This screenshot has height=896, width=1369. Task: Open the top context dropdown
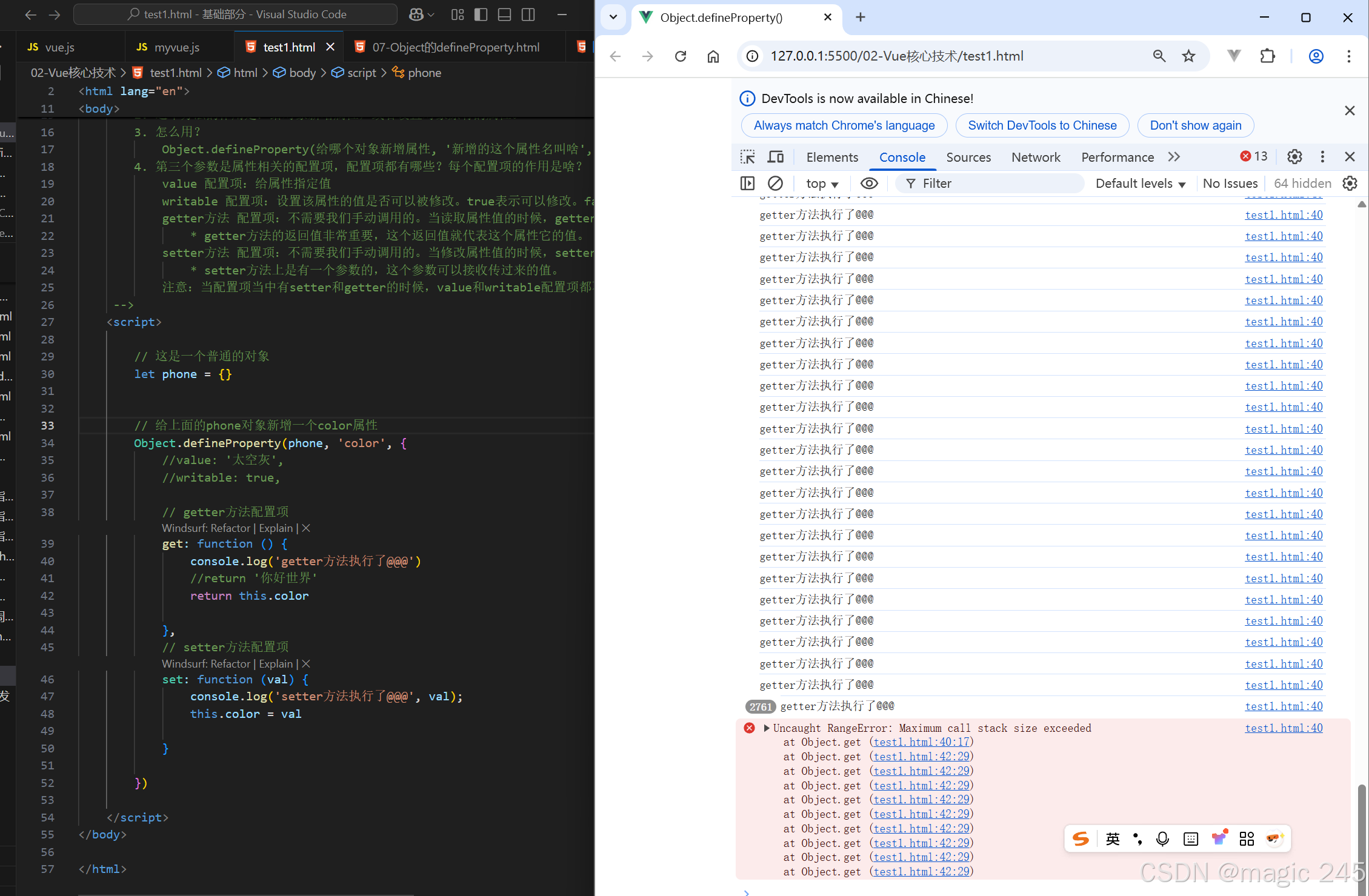tap(822, 184)
